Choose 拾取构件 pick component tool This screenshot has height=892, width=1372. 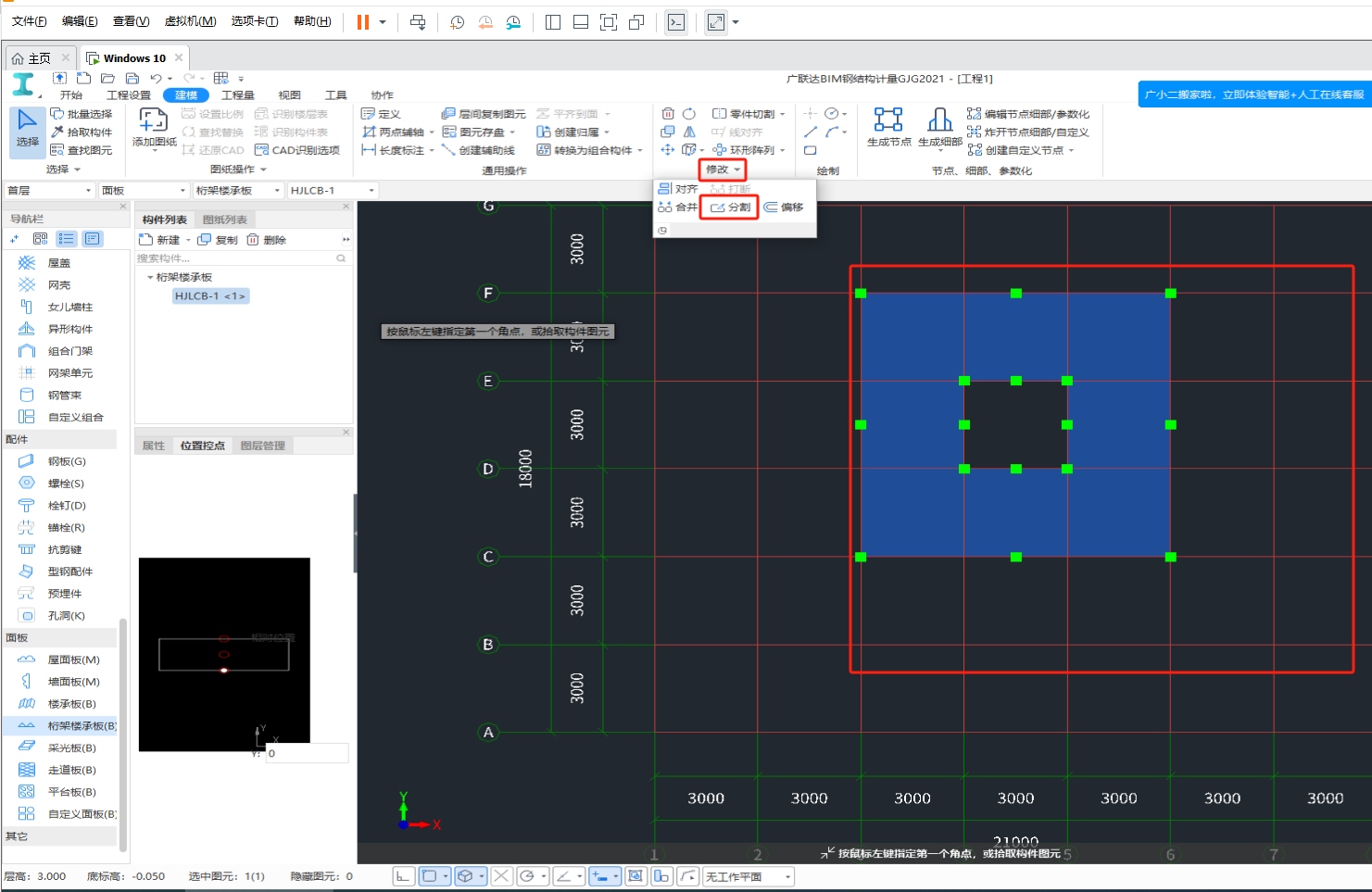coord(82,132)
